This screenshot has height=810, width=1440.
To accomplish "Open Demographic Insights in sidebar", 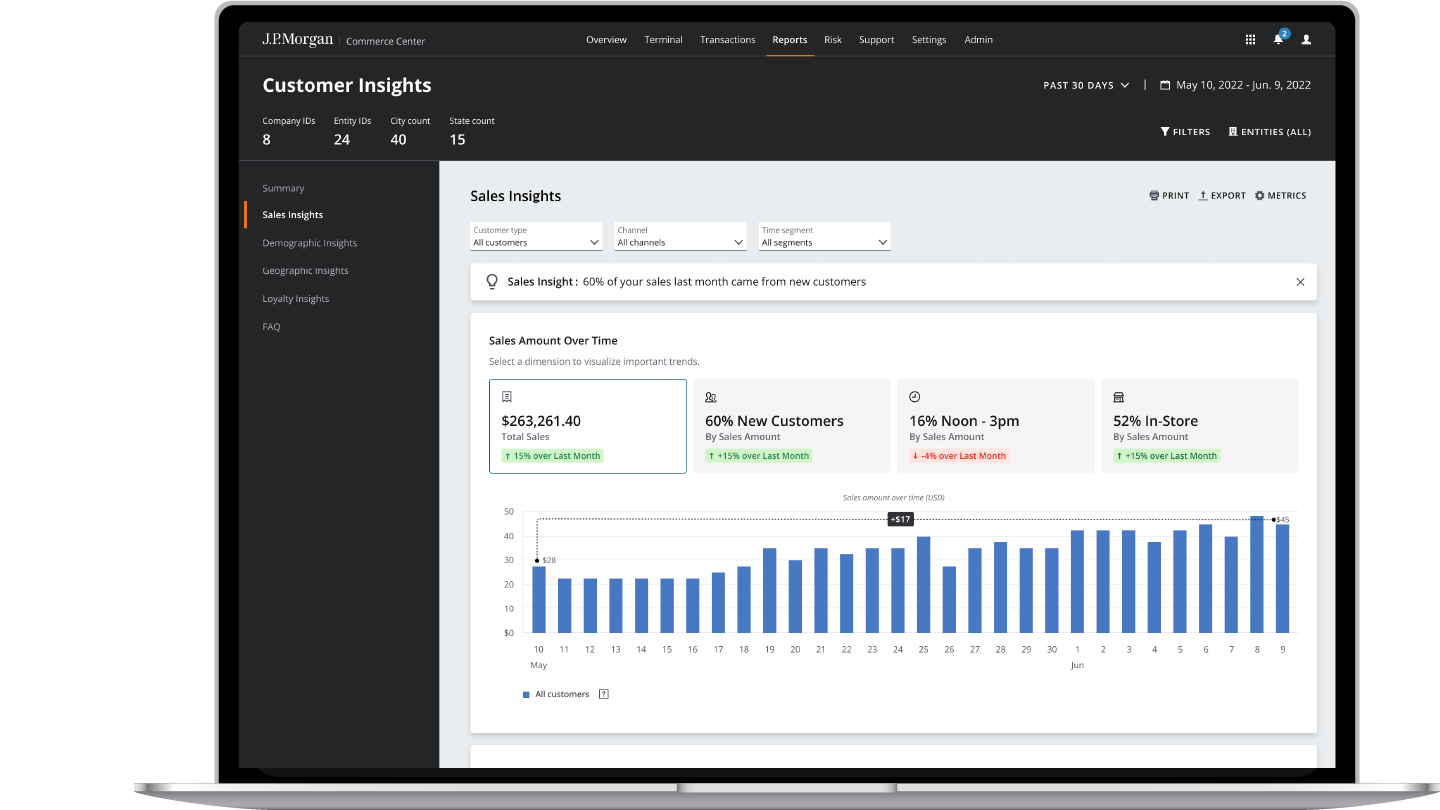I will point(309,243).
